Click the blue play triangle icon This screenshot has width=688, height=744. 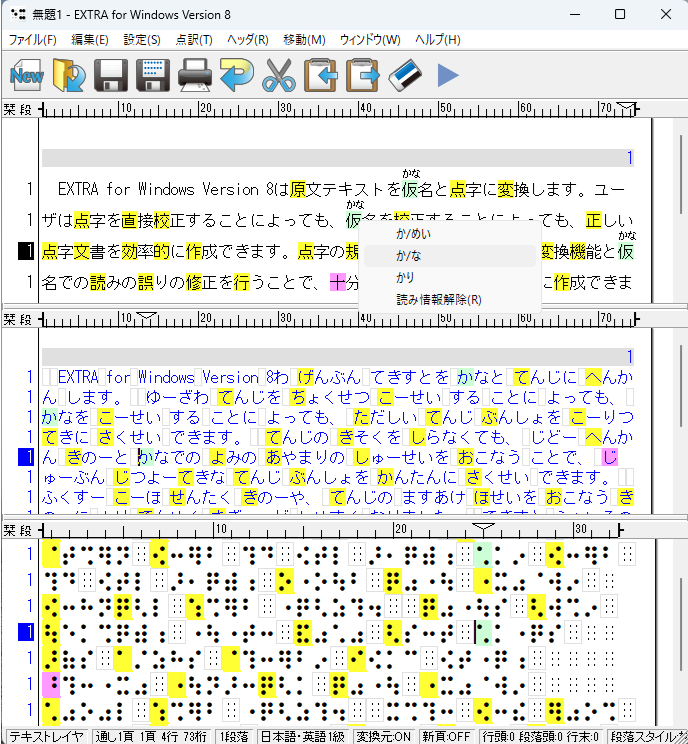[447, 75]
